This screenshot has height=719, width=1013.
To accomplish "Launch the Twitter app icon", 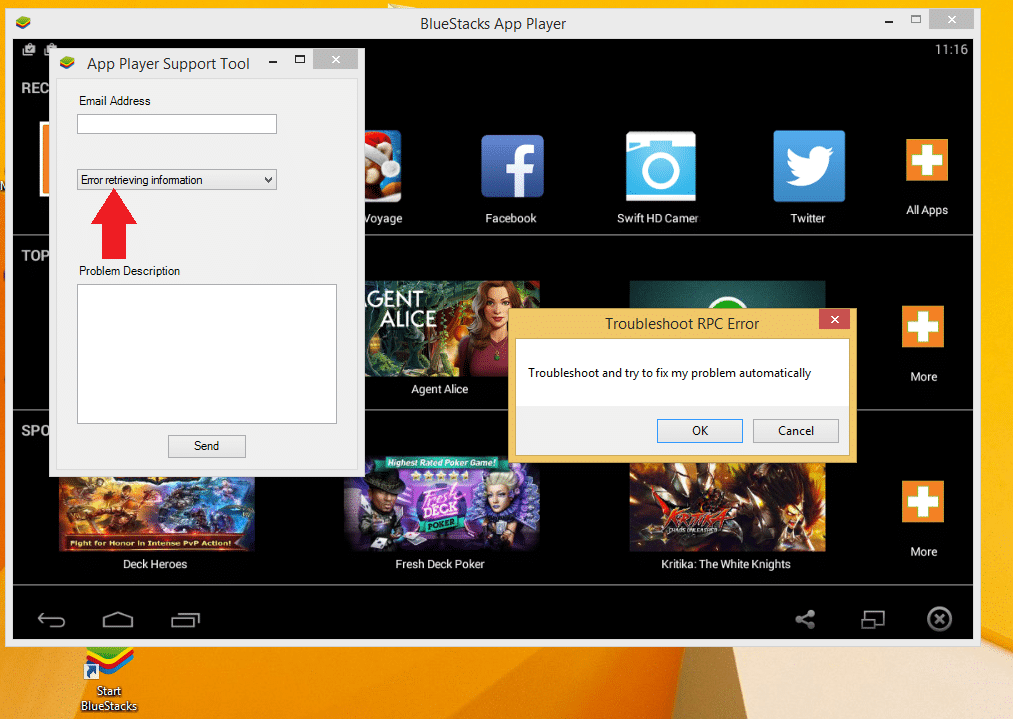I will click(809, 166).
